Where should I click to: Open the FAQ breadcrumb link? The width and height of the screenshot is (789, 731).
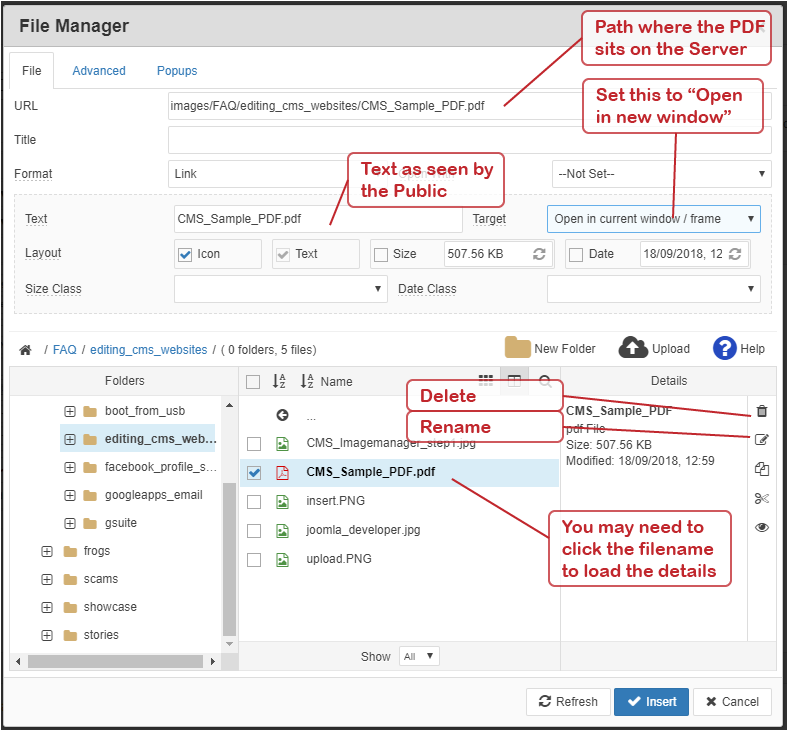tap(65, 350)
